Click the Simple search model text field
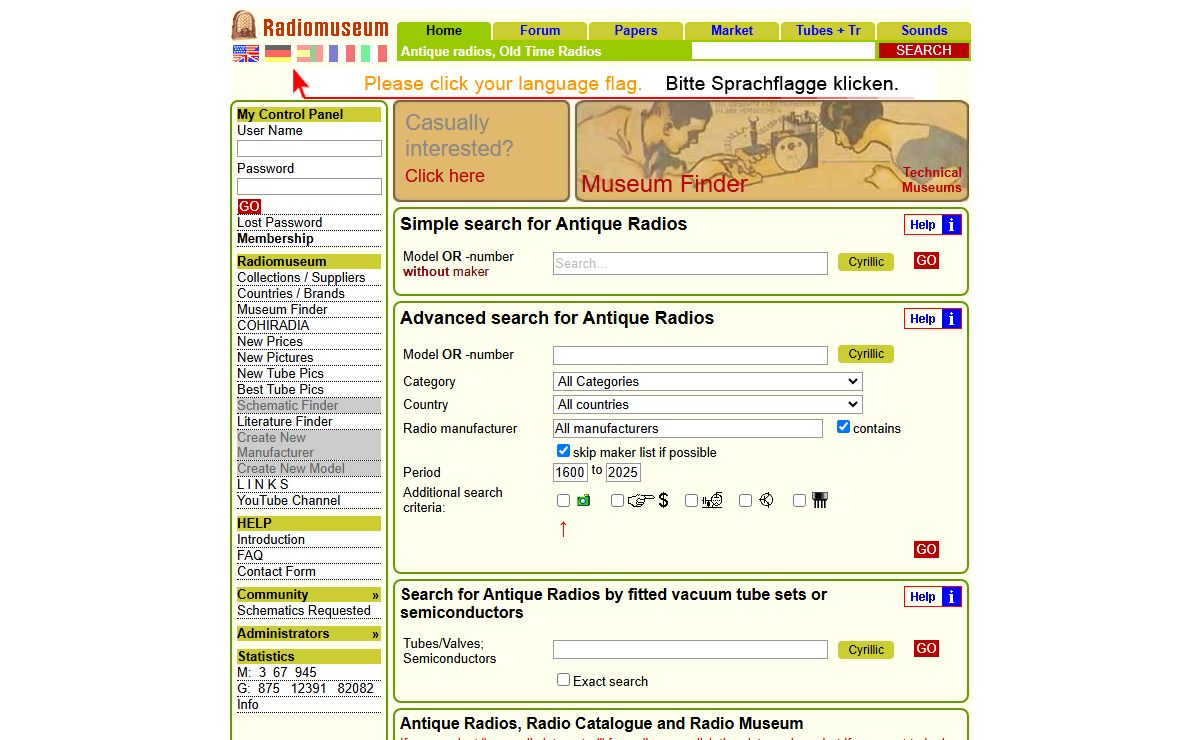Viewport: 1200px width, 740px height. [690, 263]
